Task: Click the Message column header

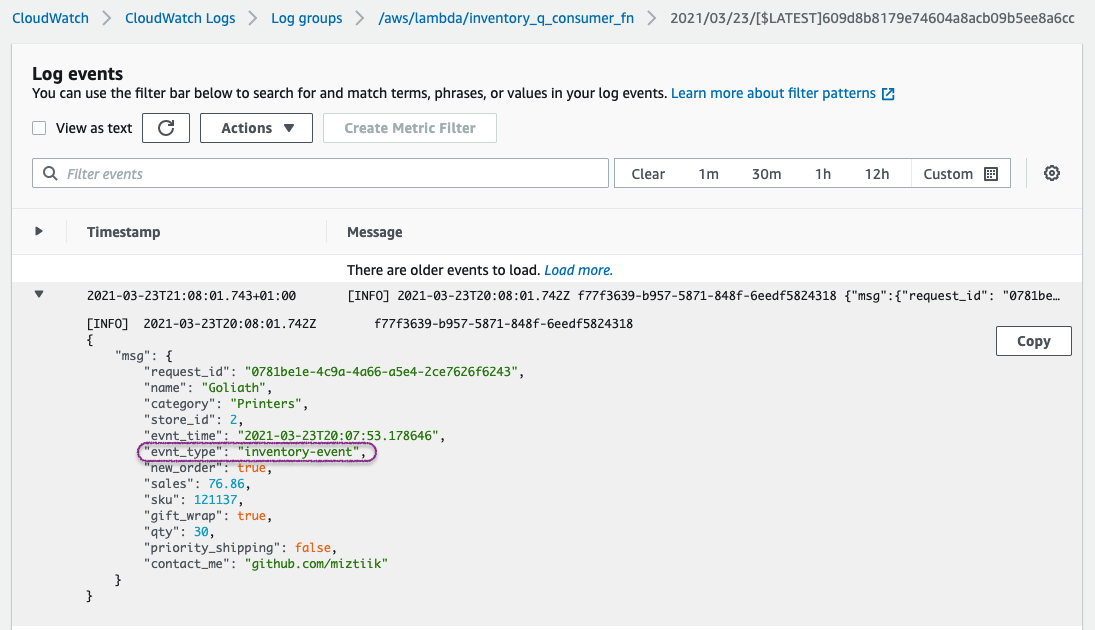Action: 374,232
